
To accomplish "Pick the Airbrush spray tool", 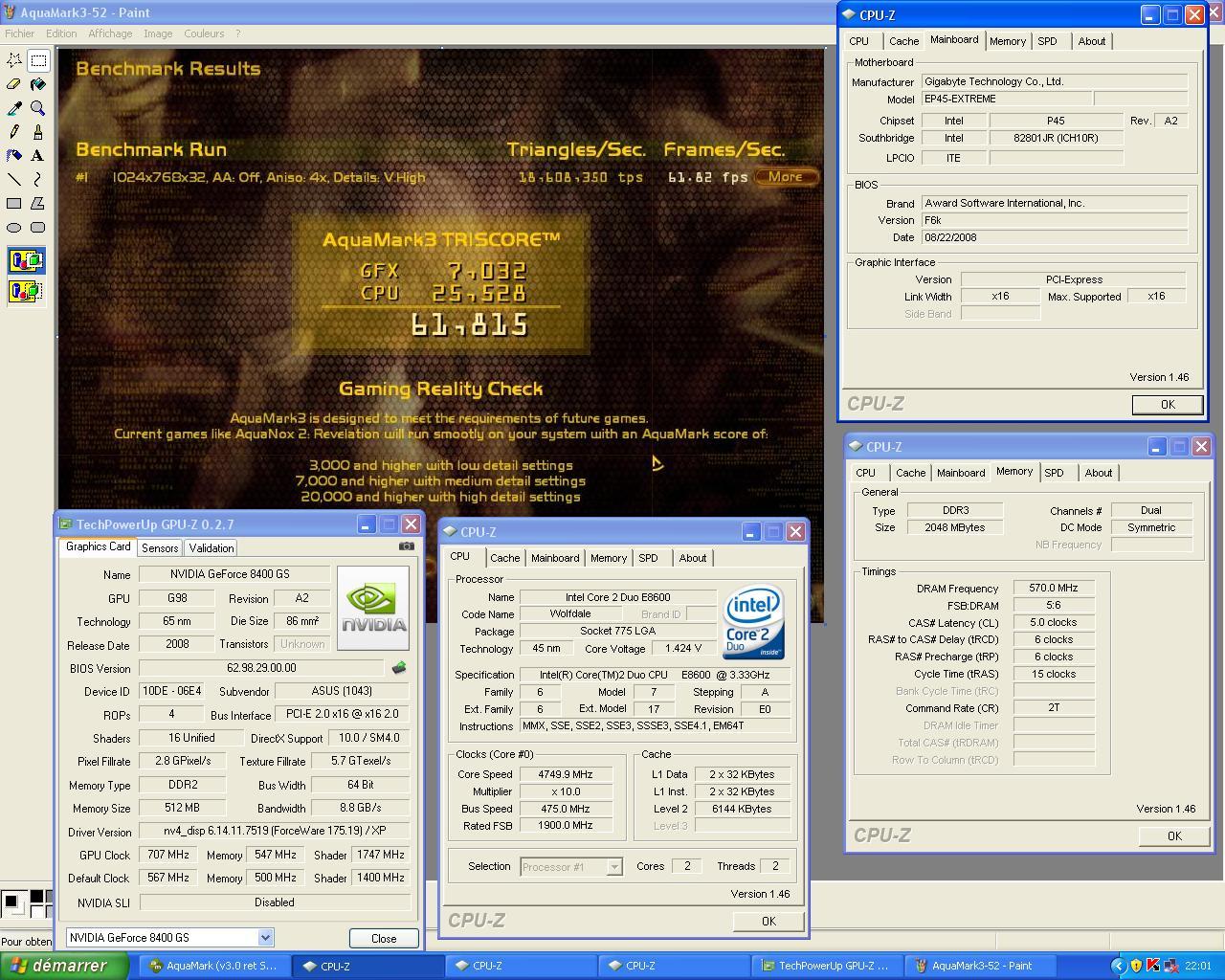I will tap(14, 155).
